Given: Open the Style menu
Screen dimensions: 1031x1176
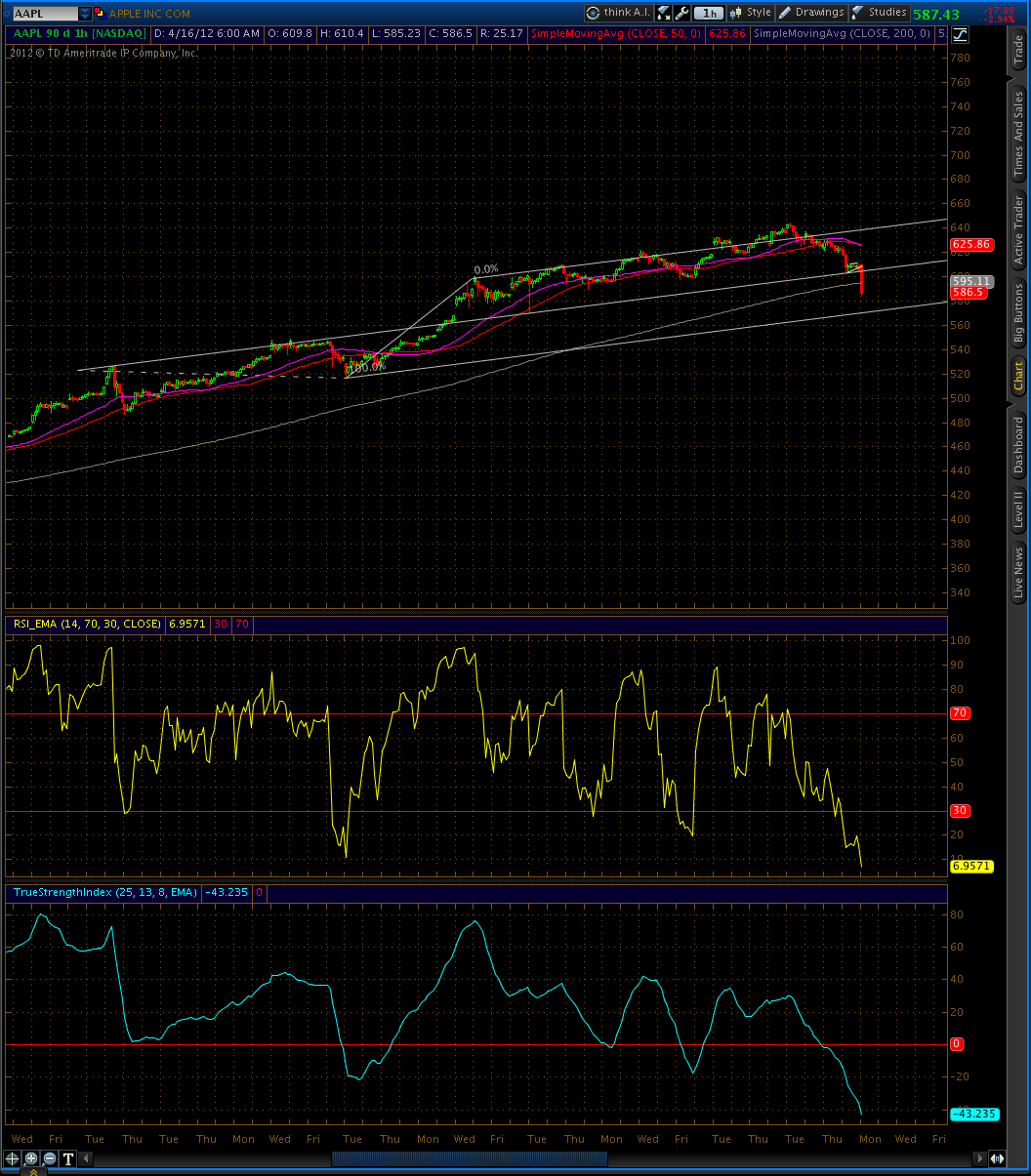Looking at the screenshot, I should (x=751, y=13).
